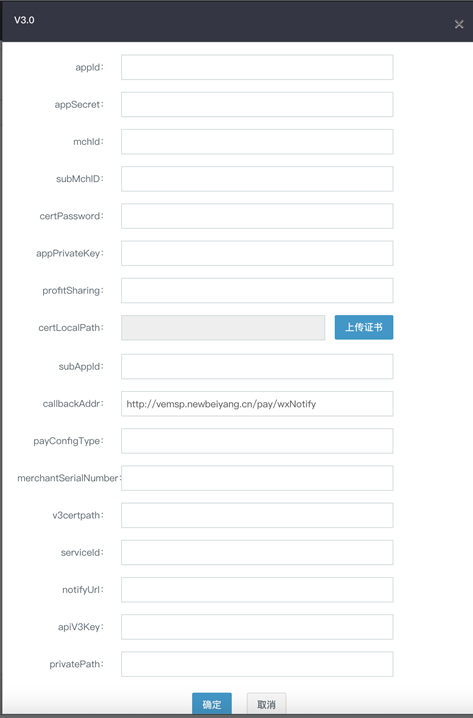Focus the subMchID input box

(257, 179)
